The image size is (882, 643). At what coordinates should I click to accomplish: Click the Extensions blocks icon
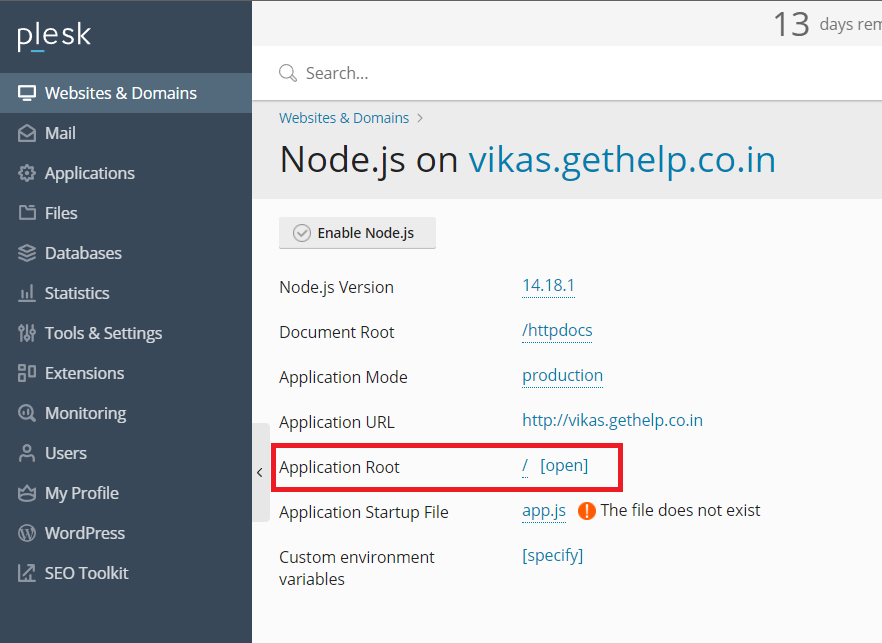pos(26,373)
